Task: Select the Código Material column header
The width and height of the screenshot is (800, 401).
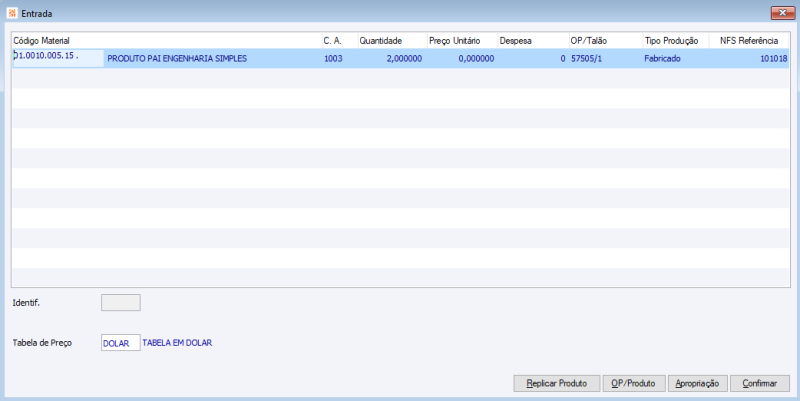Action: point(166,41)
